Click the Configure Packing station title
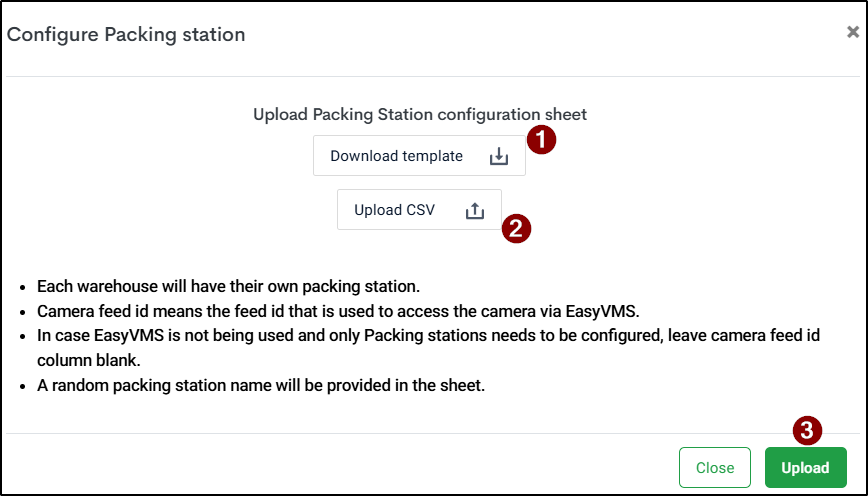The height and width of the screenshot is (496, 868). point(126,34)
